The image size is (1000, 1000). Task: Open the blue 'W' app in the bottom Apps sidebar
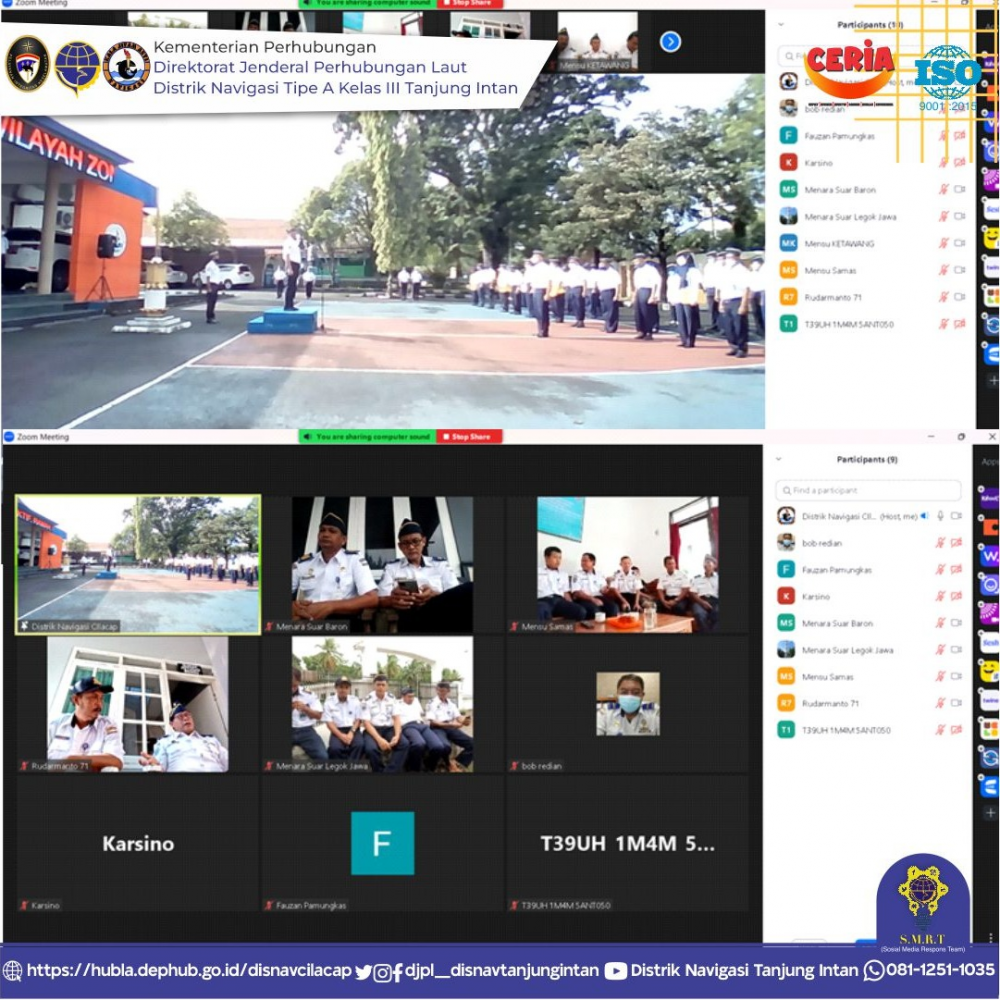click(990, 555)
